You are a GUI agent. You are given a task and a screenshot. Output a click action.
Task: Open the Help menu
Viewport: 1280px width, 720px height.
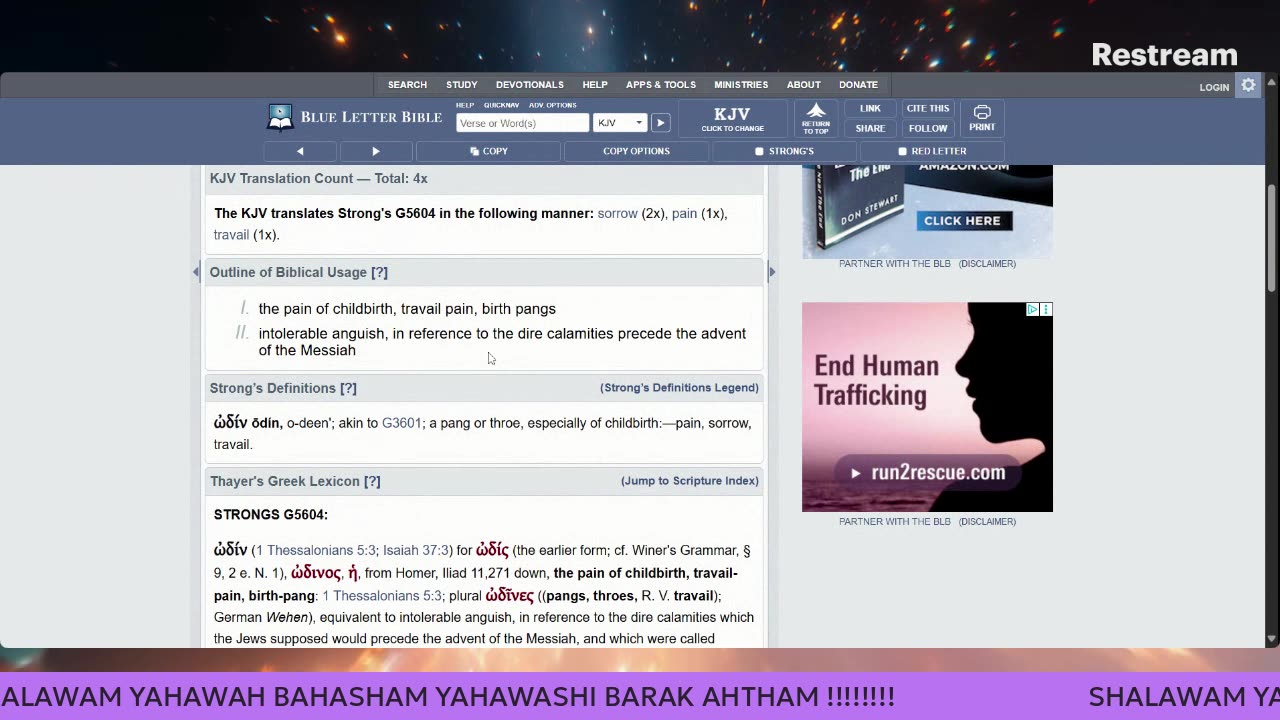[595, 85]
